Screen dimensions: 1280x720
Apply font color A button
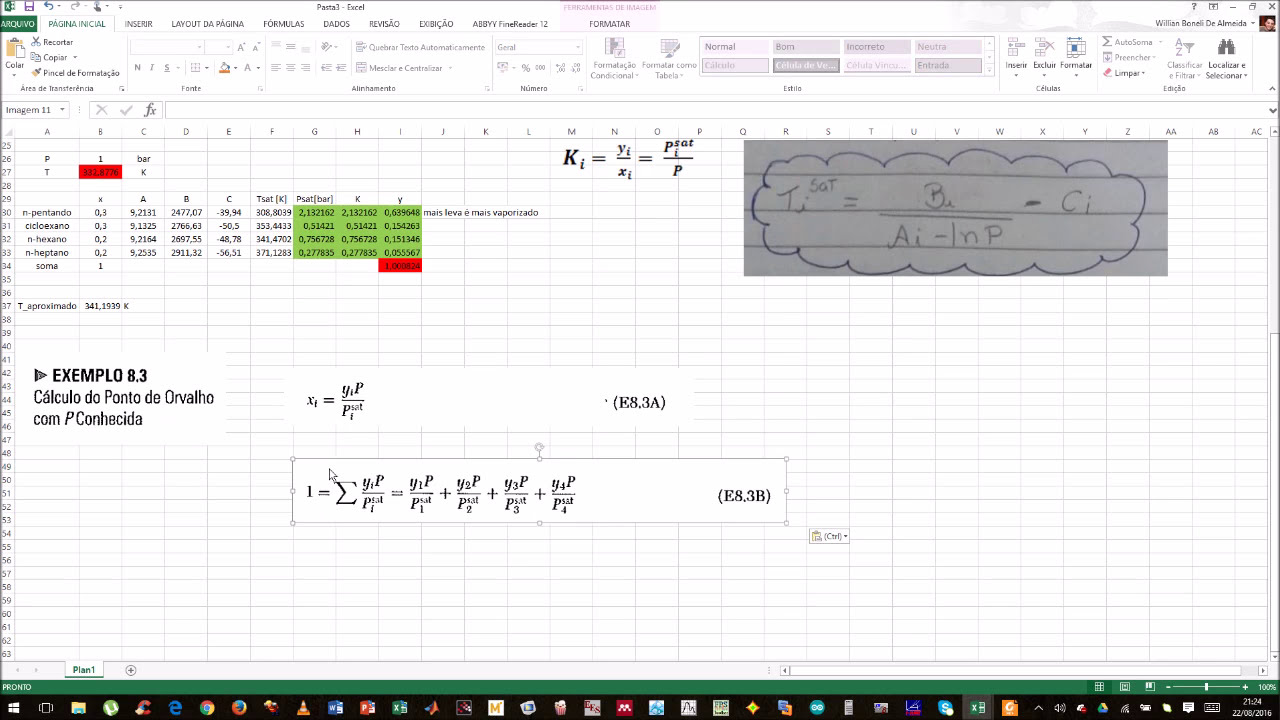249,68
